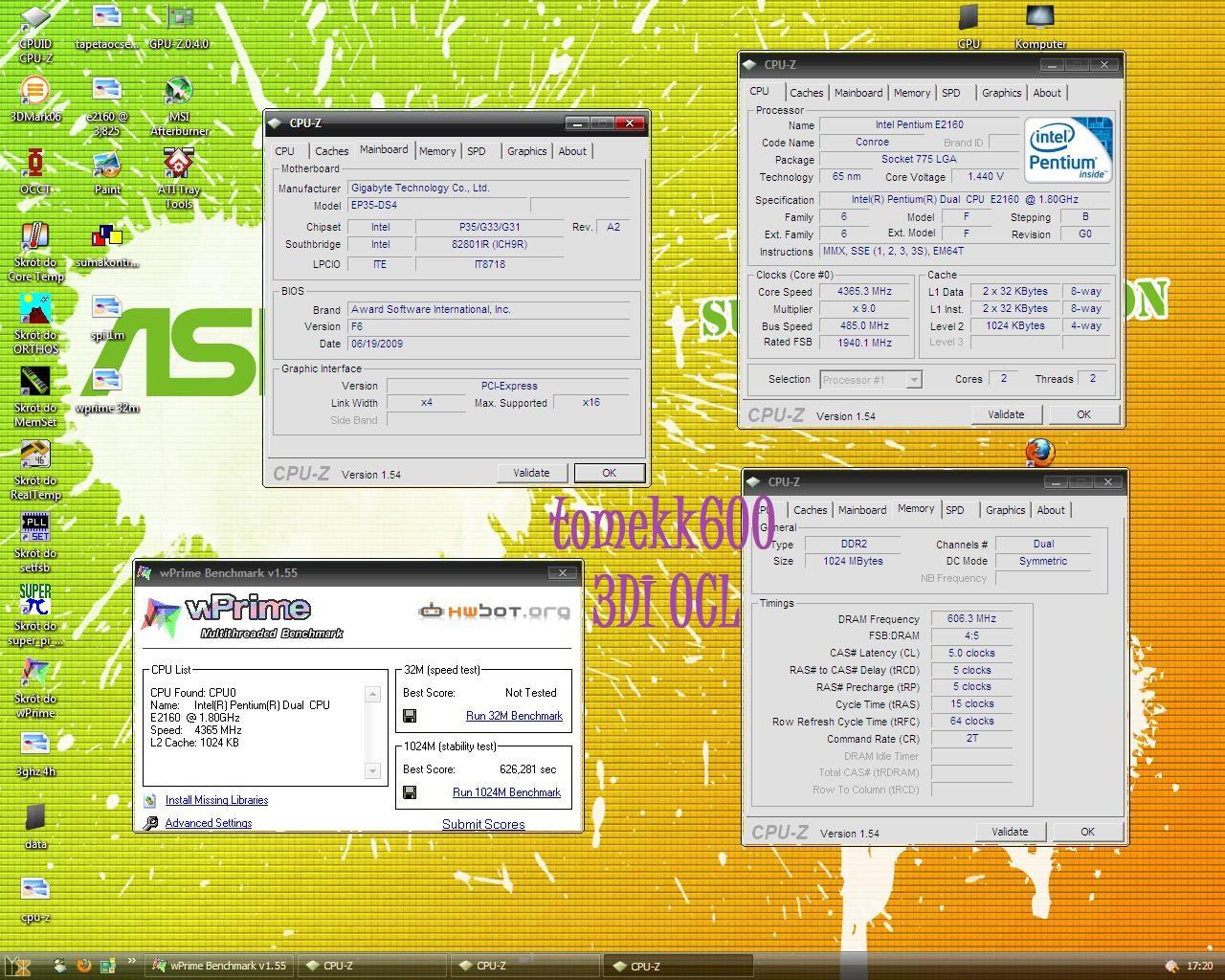Click Firefox quick launch icon in taskbar

pos(84,966)
